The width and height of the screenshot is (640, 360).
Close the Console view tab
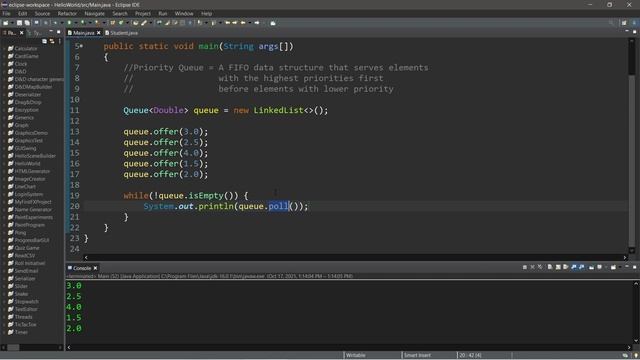pos(95,268)
